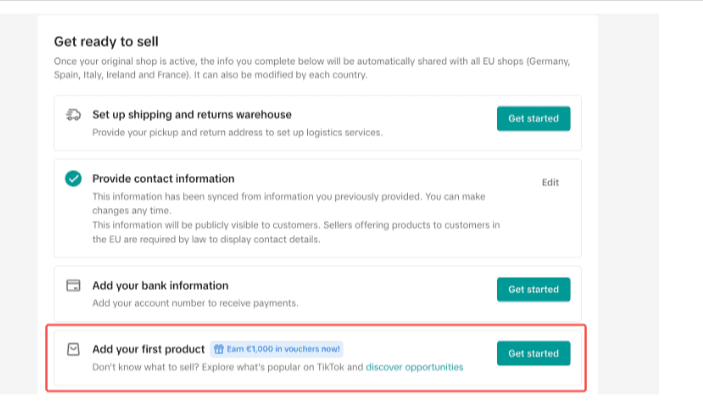
Task: Click the product bag icon
Action: [73, 349]
